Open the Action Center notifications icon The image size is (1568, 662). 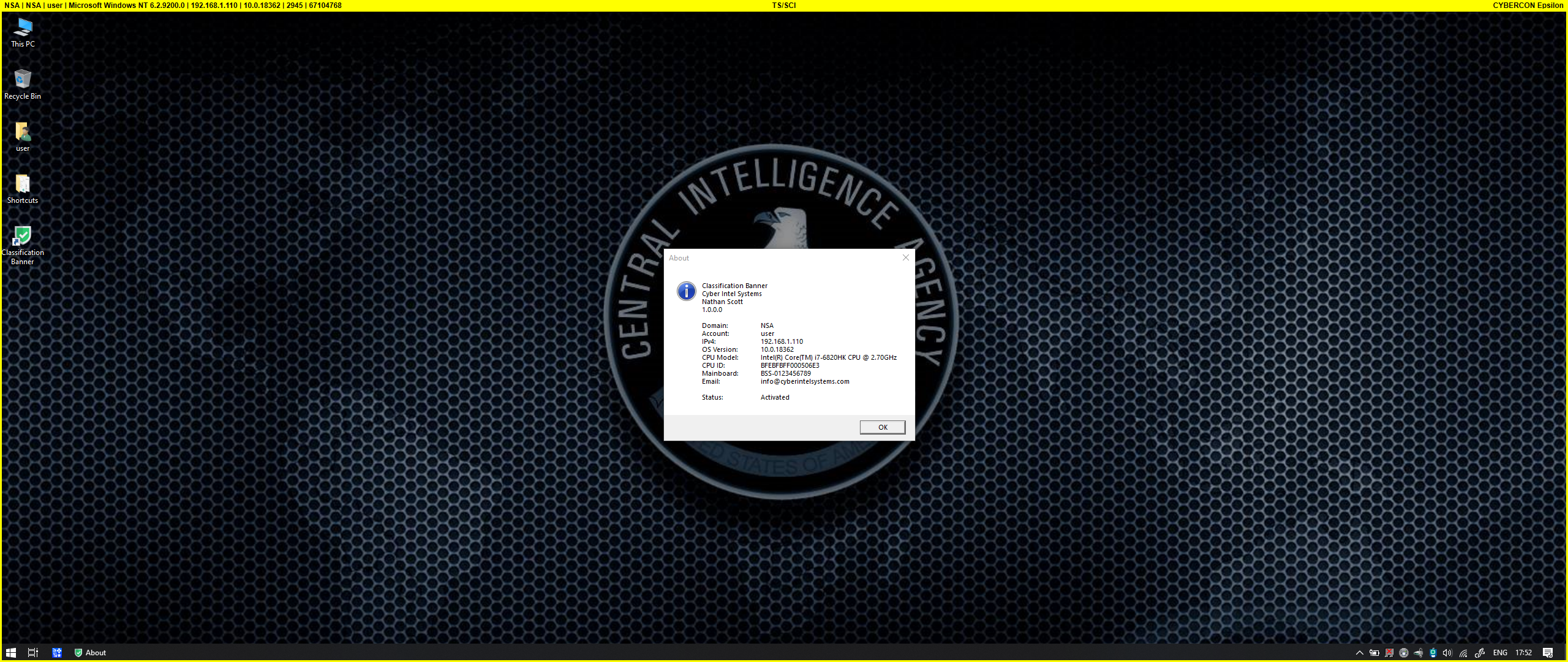point(1548,653)
